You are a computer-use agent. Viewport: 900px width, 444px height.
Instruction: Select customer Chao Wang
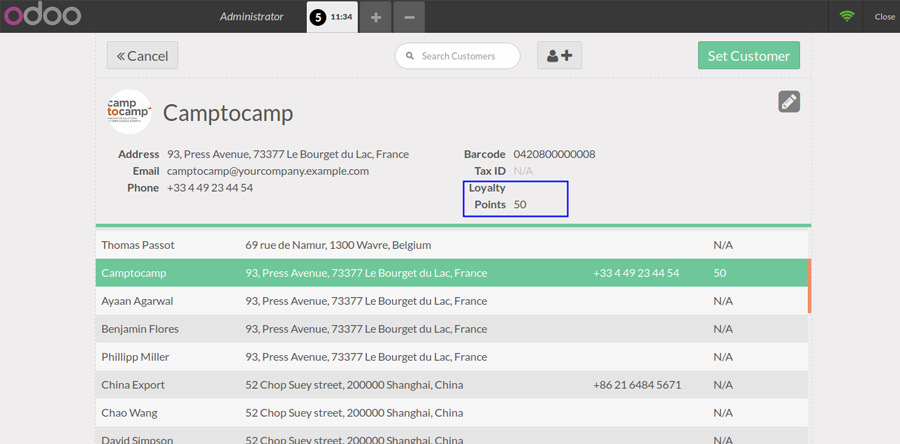(452, 413)
